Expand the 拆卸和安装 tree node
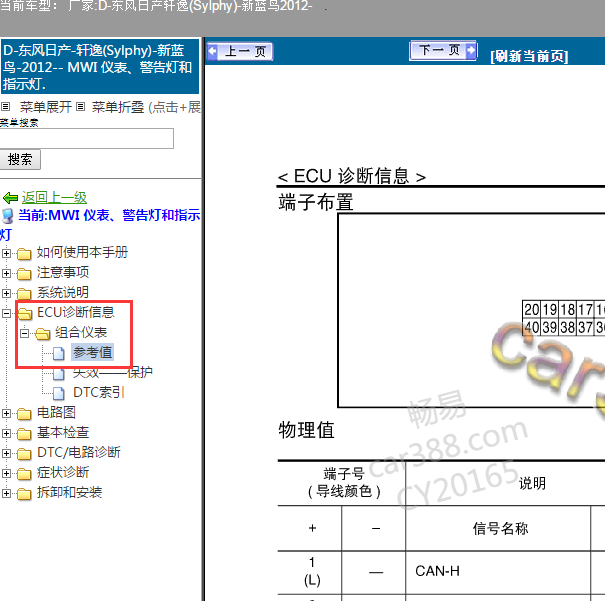 [x=6, y=493]
